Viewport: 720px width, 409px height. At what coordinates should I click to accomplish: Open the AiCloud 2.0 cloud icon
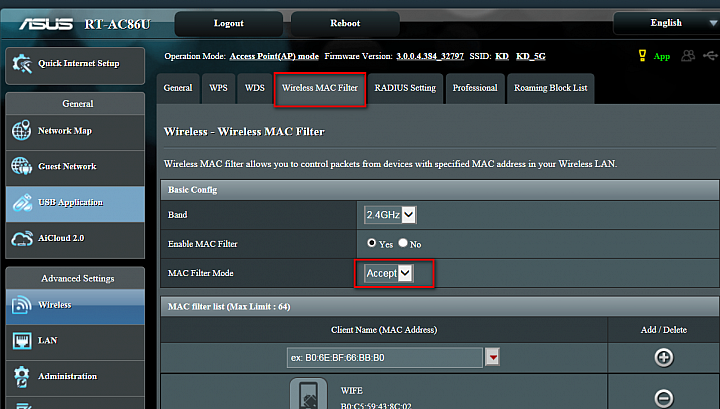[22, 238]
